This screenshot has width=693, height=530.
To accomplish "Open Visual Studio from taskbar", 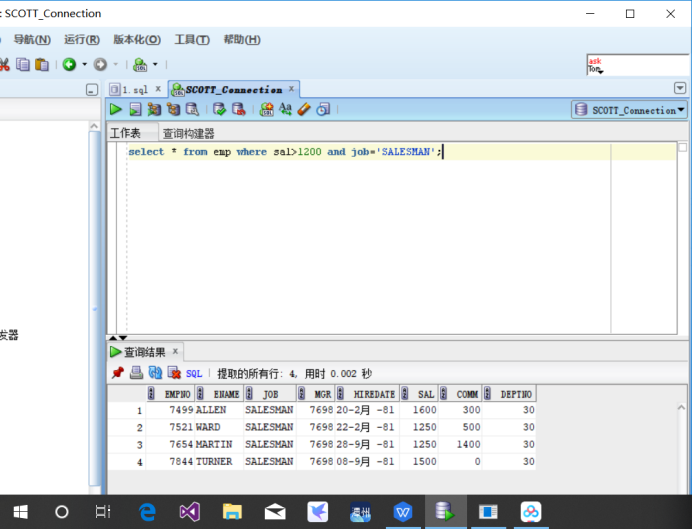I will (x=190, y=512).
